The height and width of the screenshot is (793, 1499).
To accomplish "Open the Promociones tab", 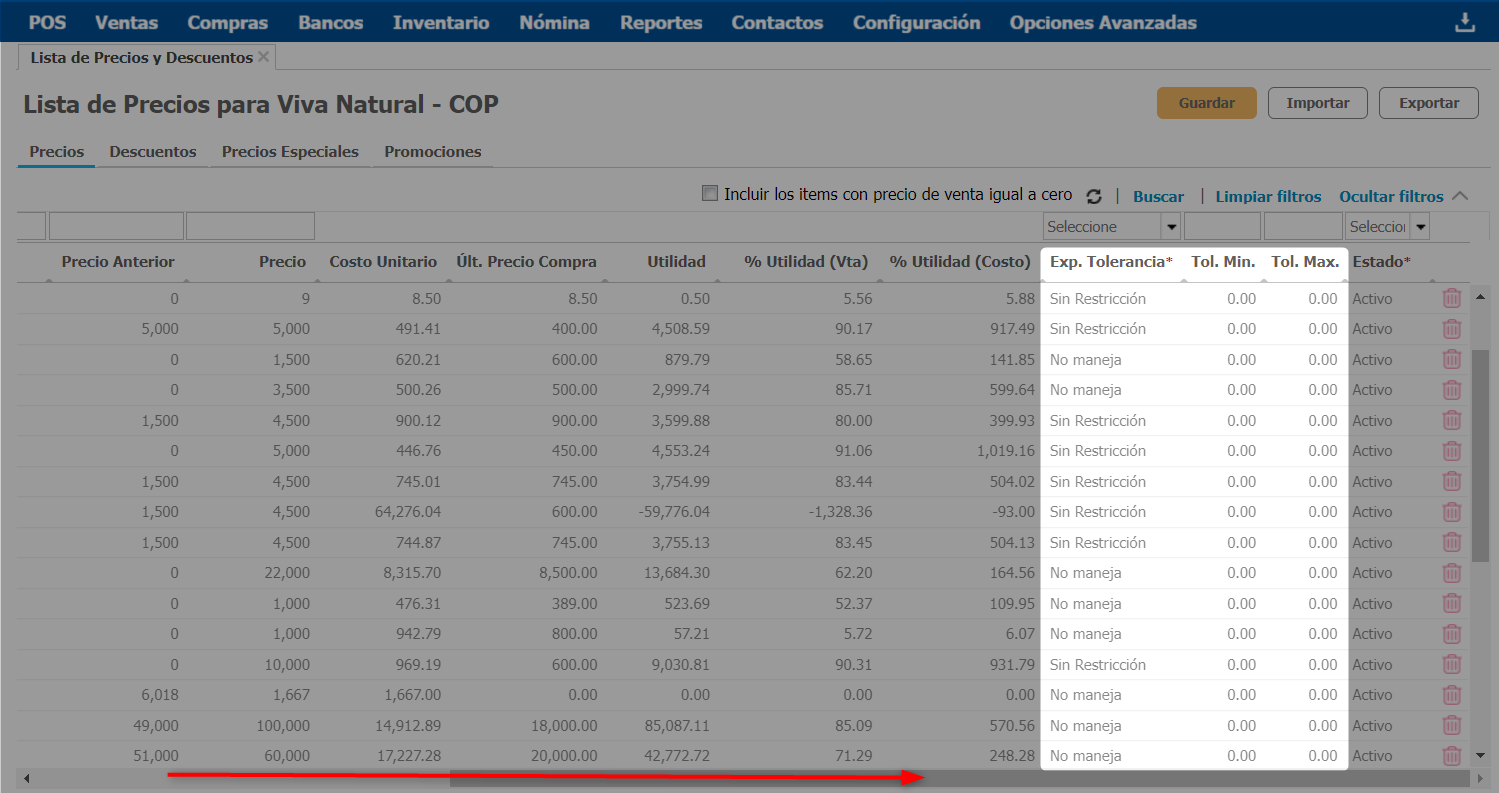I will (432, 152).
